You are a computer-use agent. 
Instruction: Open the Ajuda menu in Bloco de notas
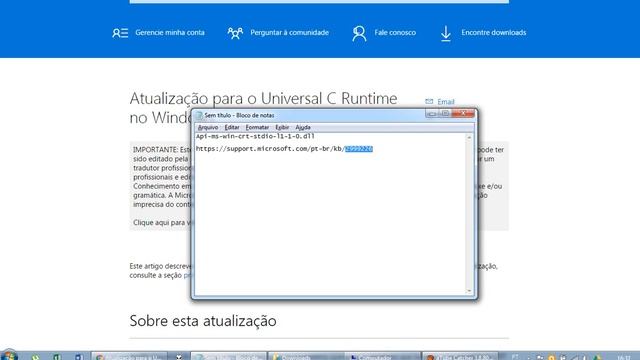pos(303,127)
